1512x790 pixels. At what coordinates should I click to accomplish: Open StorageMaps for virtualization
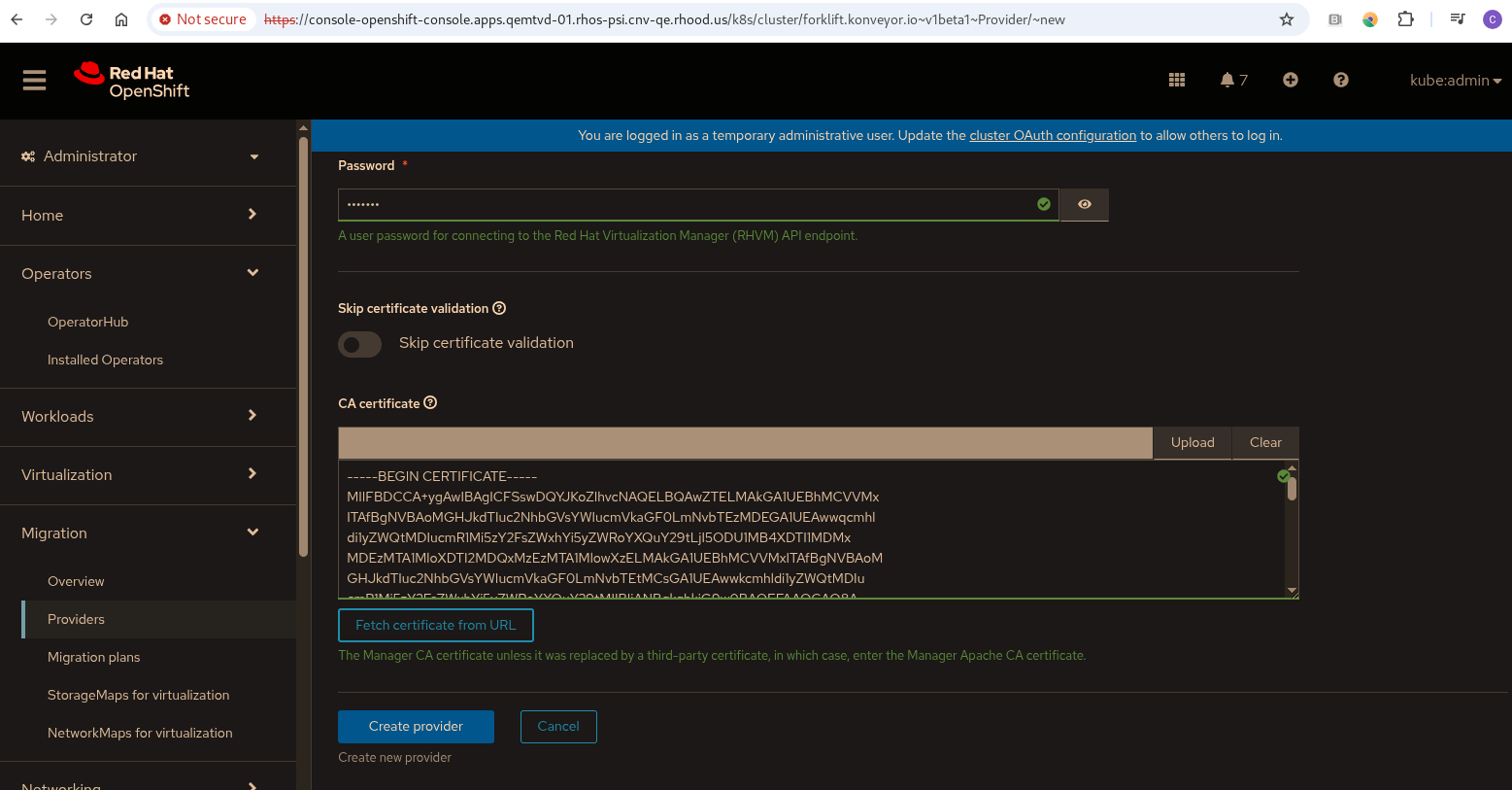[x=138, y=695]
